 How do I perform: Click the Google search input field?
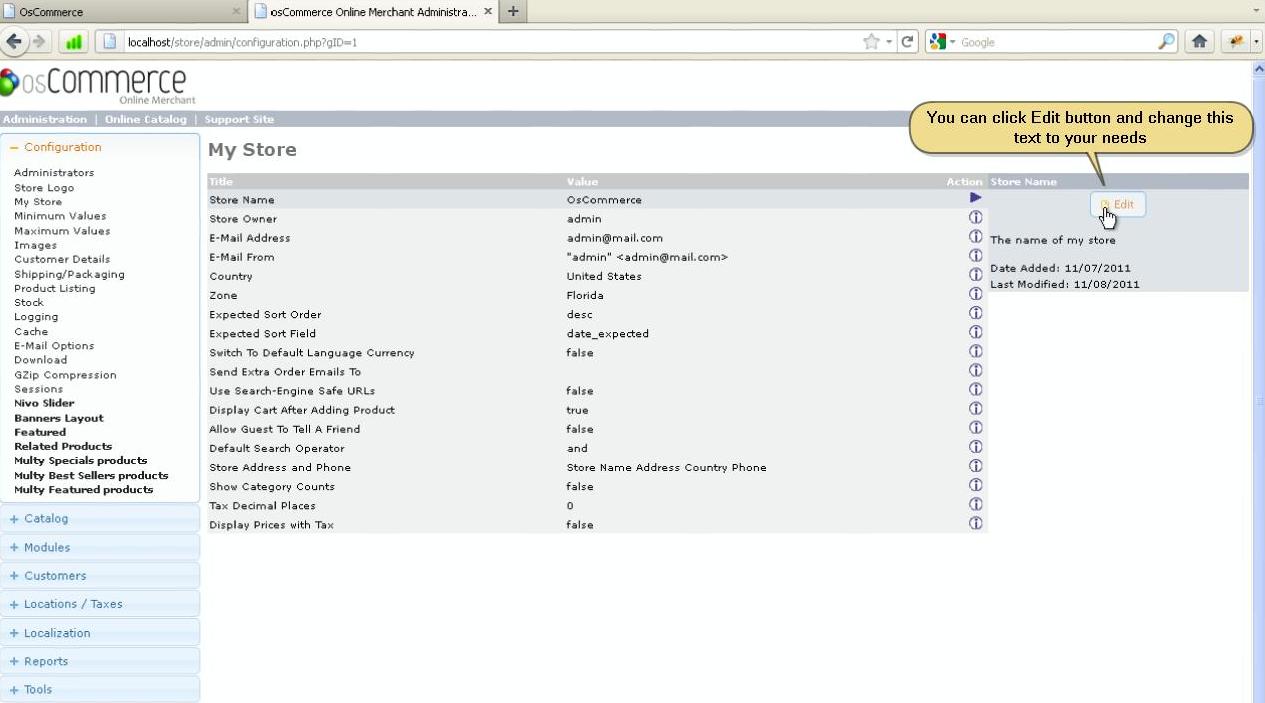tap(1055, 42)
